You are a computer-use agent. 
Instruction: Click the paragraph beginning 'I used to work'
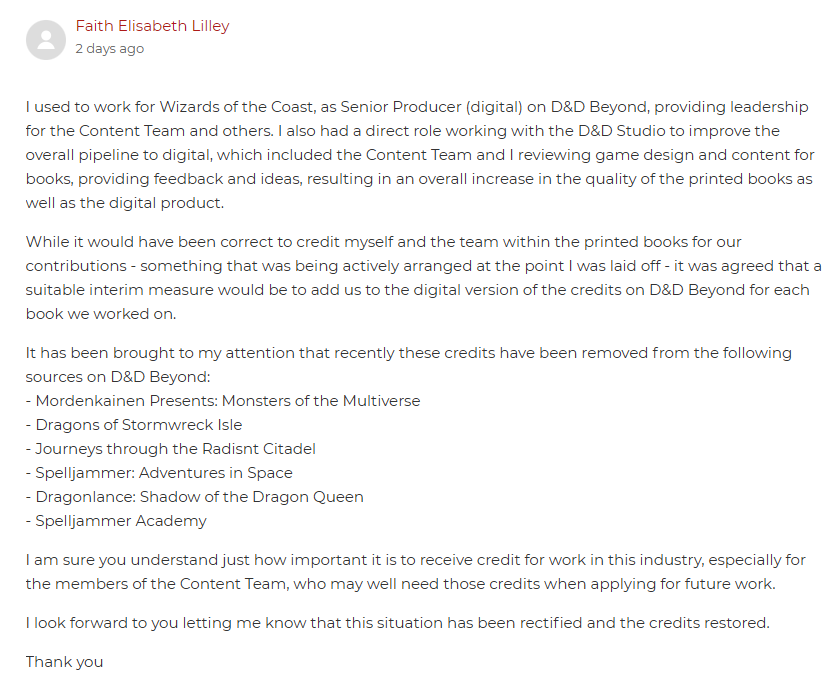[419, 155]
